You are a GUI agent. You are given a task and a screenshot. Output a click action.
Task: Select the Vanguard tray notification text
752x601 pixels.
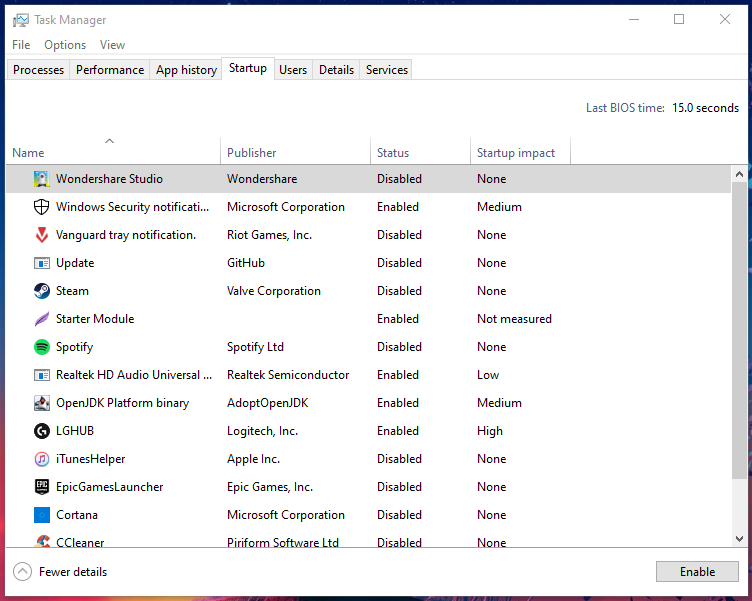point(126,235)
